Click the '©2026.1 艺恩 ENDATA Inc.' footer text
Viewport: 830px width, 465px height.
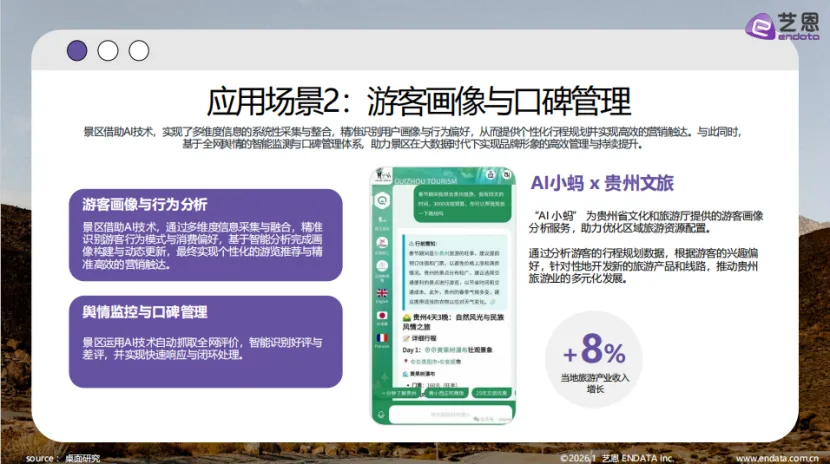[x=617, y=458]
